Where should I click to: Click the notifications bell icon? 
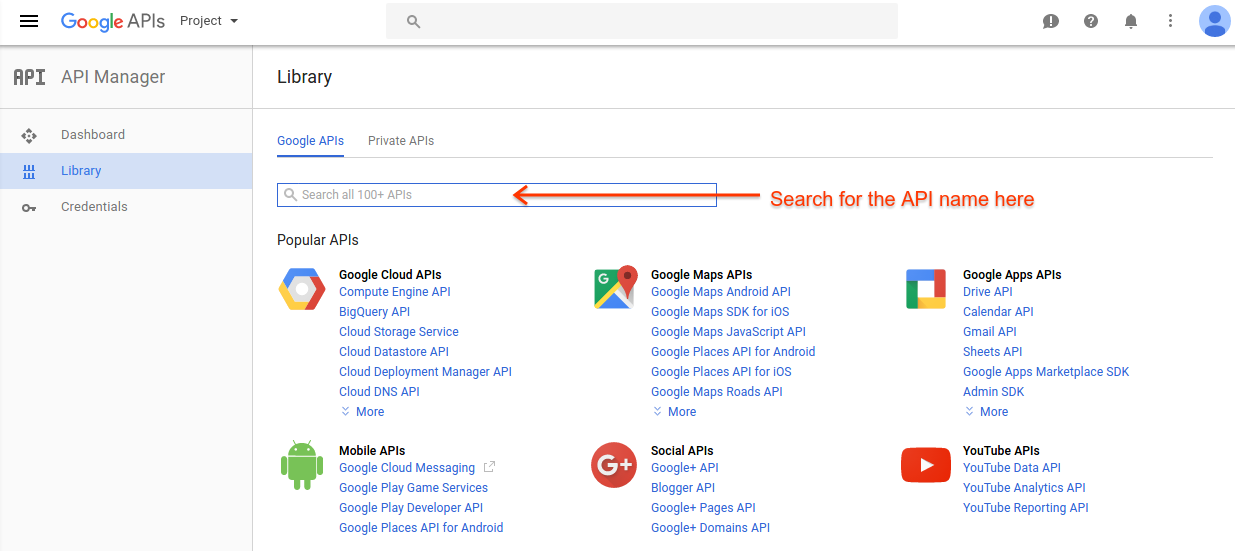(1131, 21)
